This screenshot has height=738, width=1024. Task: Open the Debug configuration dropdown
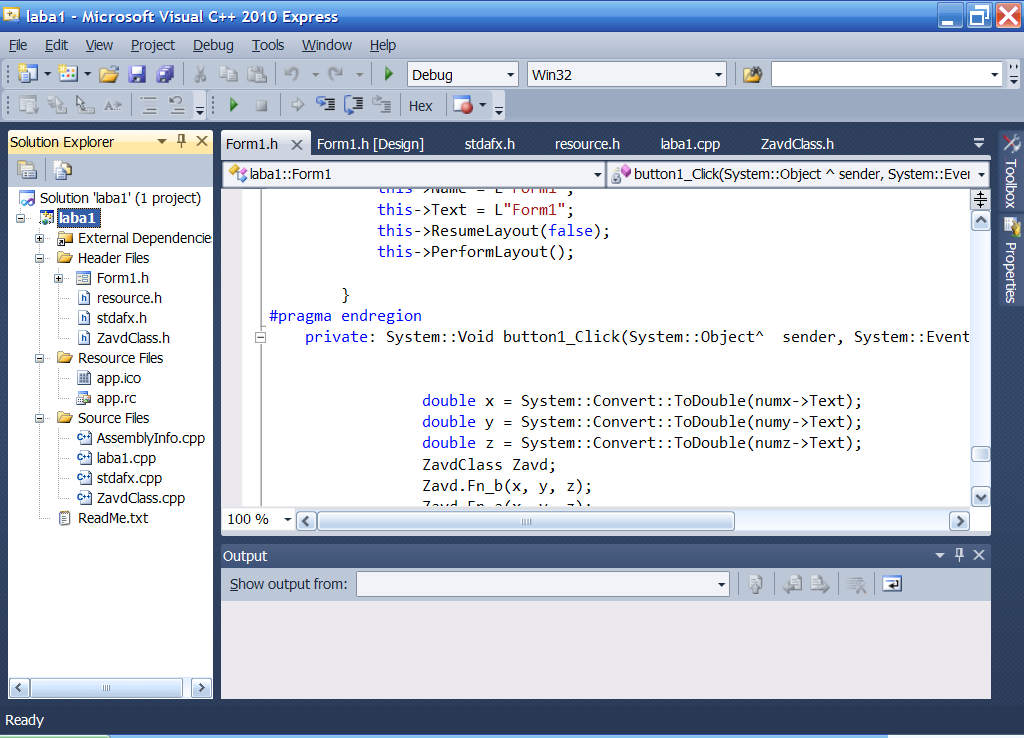pos(510,75)
